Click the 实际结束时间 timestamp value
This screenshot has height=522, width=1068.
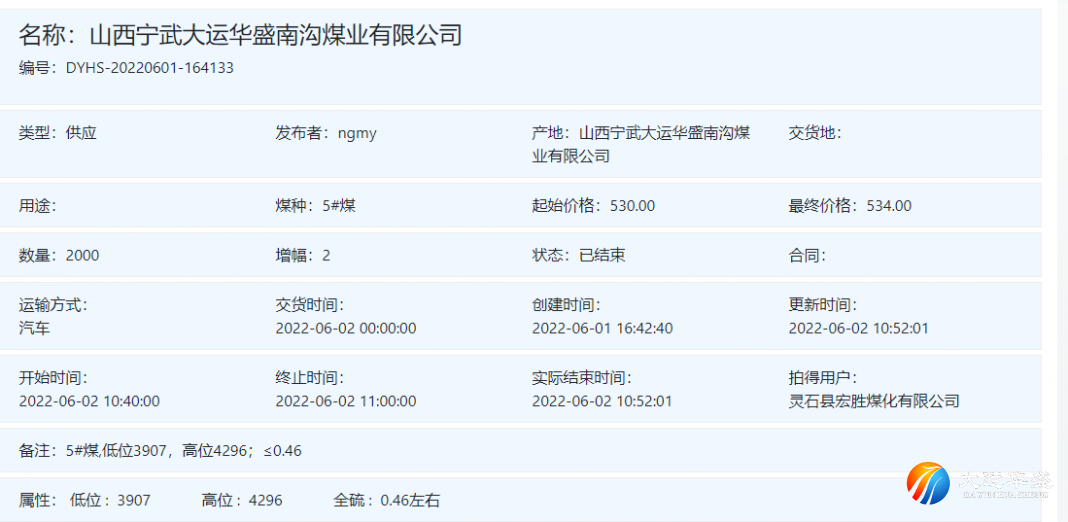pos(602,401)
